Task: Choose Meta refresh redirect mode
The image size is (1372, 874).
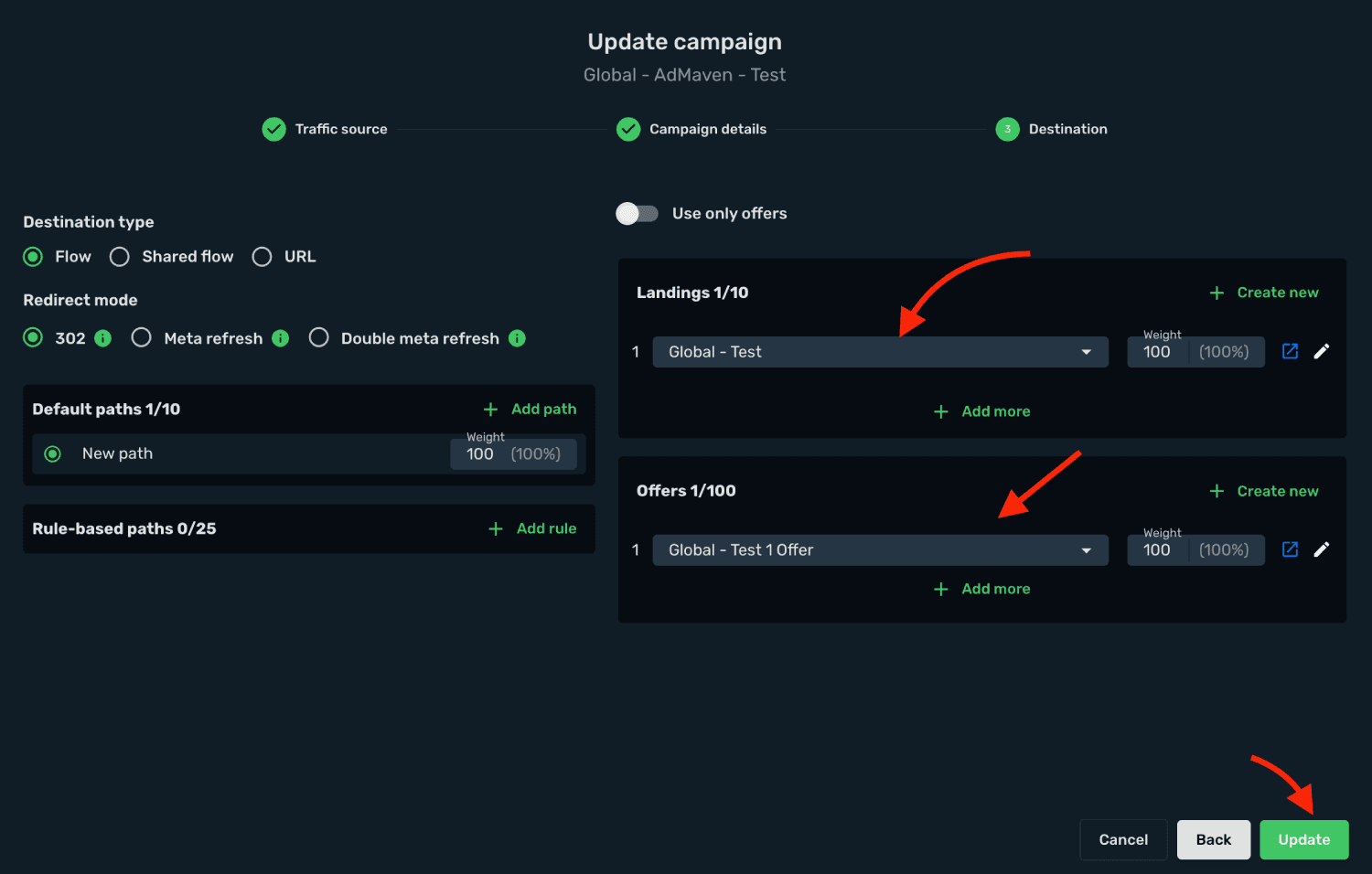Action: 141,338
